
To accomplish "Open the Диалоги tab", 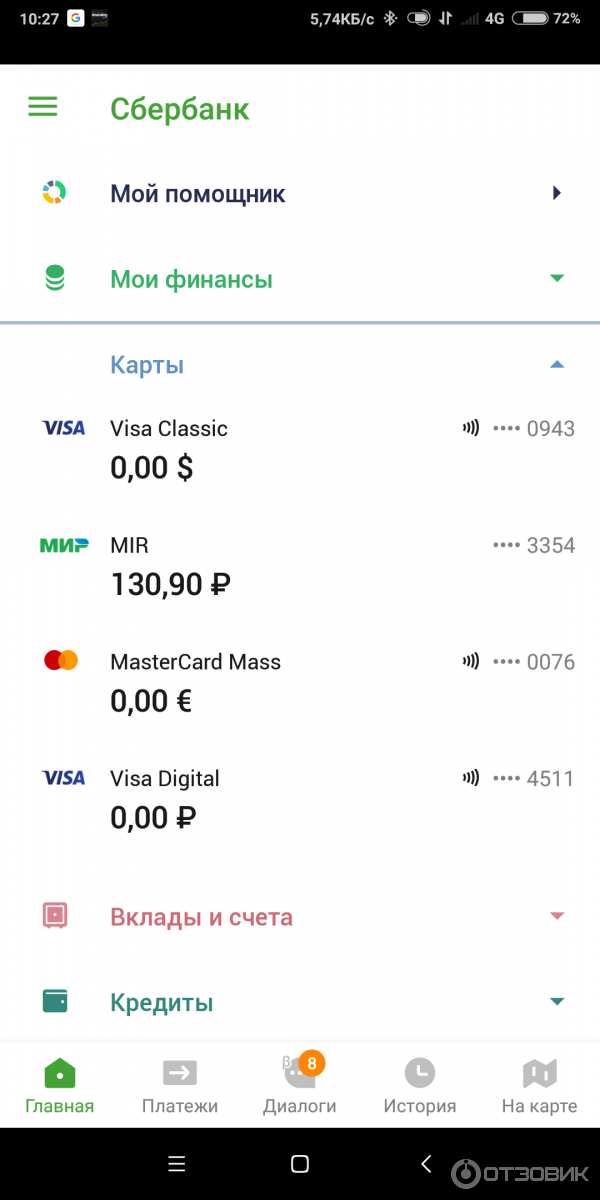I will pyautogui.click(x=300, y=1085).
